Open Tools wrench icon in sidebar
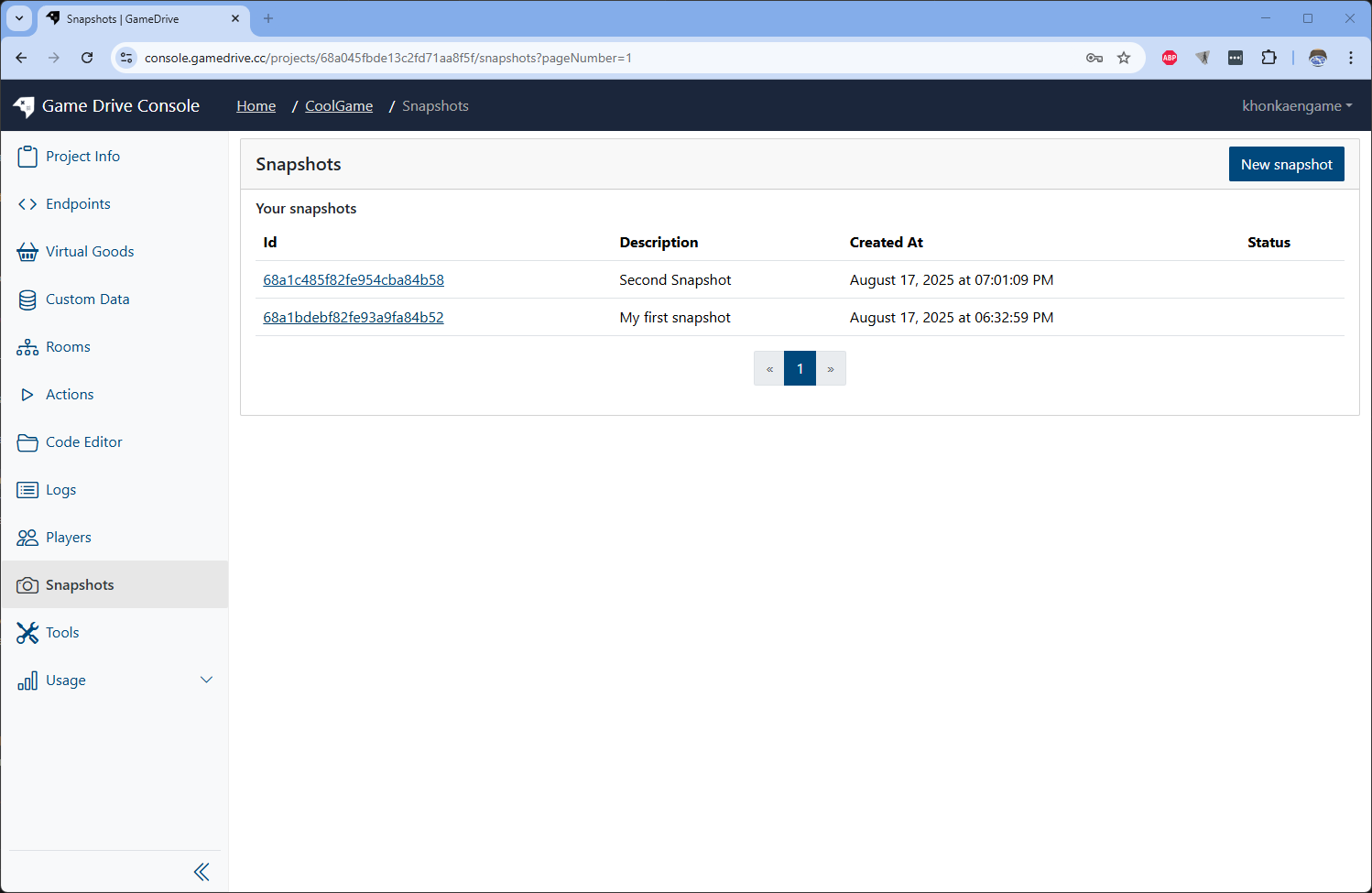The image size is (1372, 893). point(27,633)
